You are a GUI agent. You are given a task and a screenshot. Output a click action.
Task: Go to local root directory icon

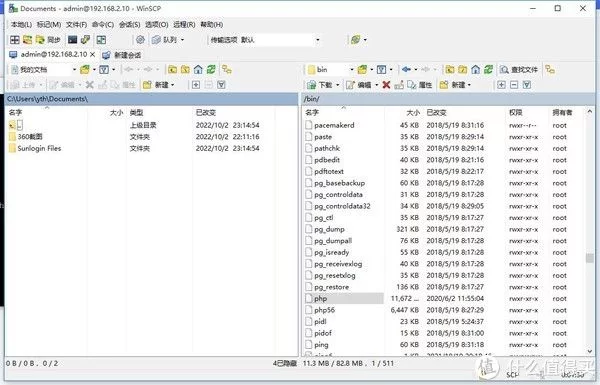tap(185, 70)
